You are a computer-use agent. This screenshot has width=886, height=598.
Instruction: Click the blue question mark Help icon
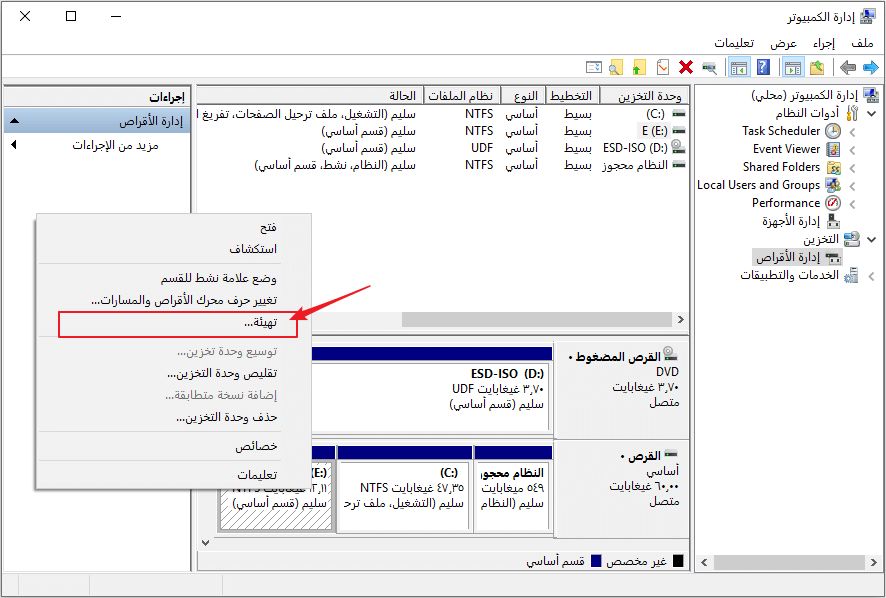point(763,68)
